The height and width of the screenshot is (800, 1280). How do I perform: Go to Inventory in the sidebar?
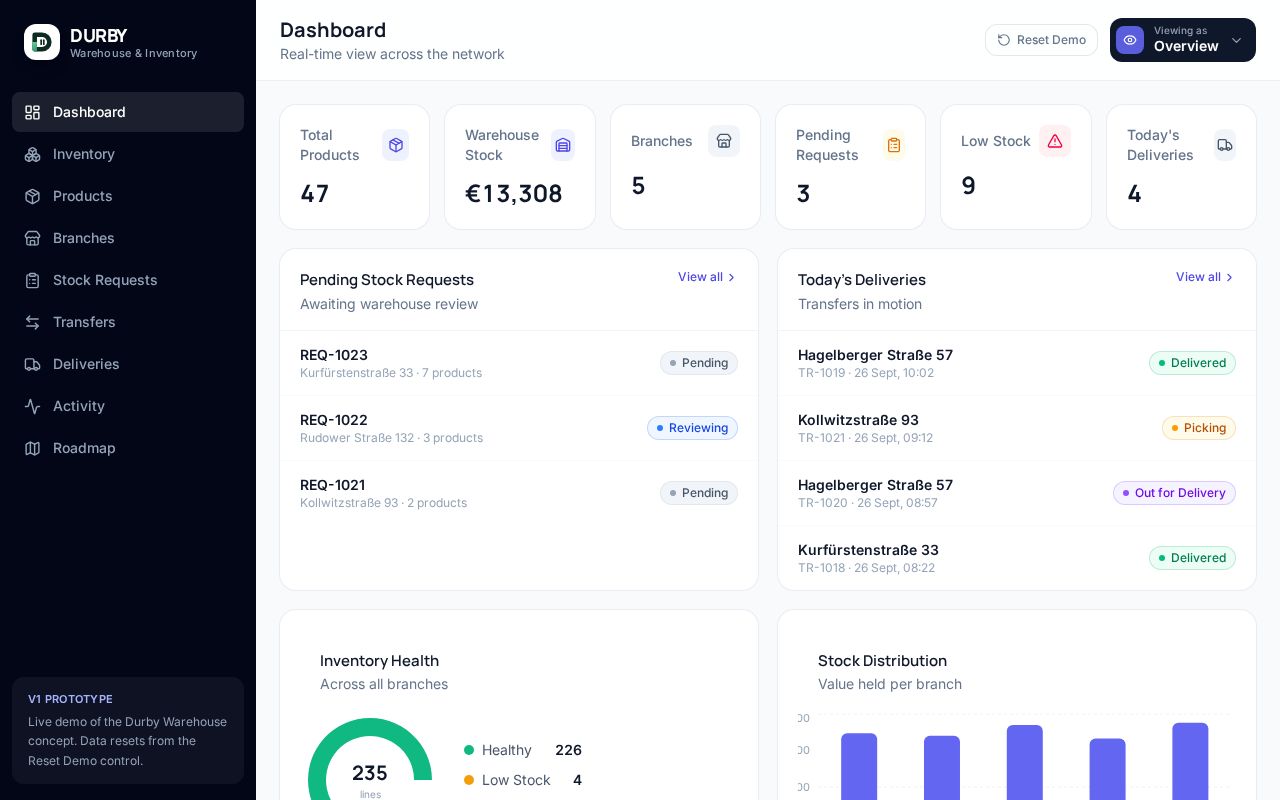(128, 154)
